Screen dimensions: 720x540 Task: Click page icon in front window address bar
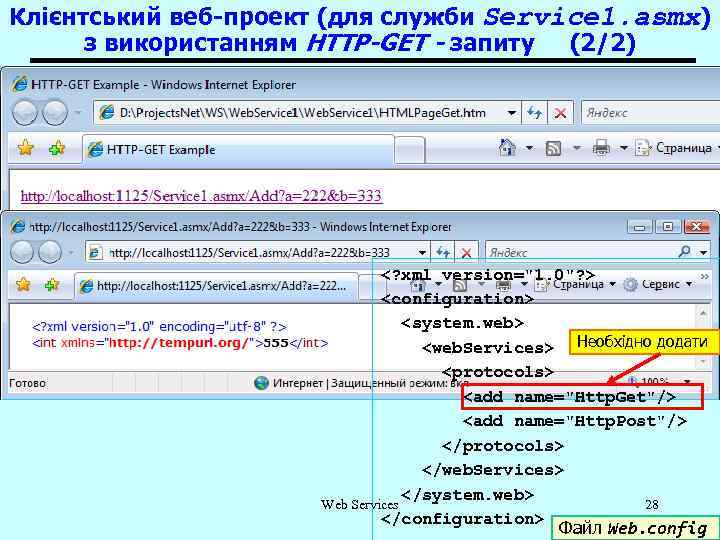tap(95, 253)
